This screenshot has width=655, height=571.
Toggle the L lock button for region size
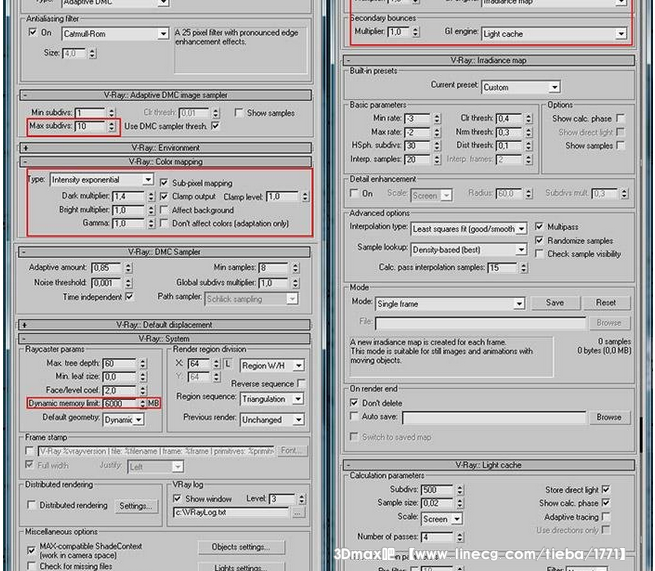228,363
